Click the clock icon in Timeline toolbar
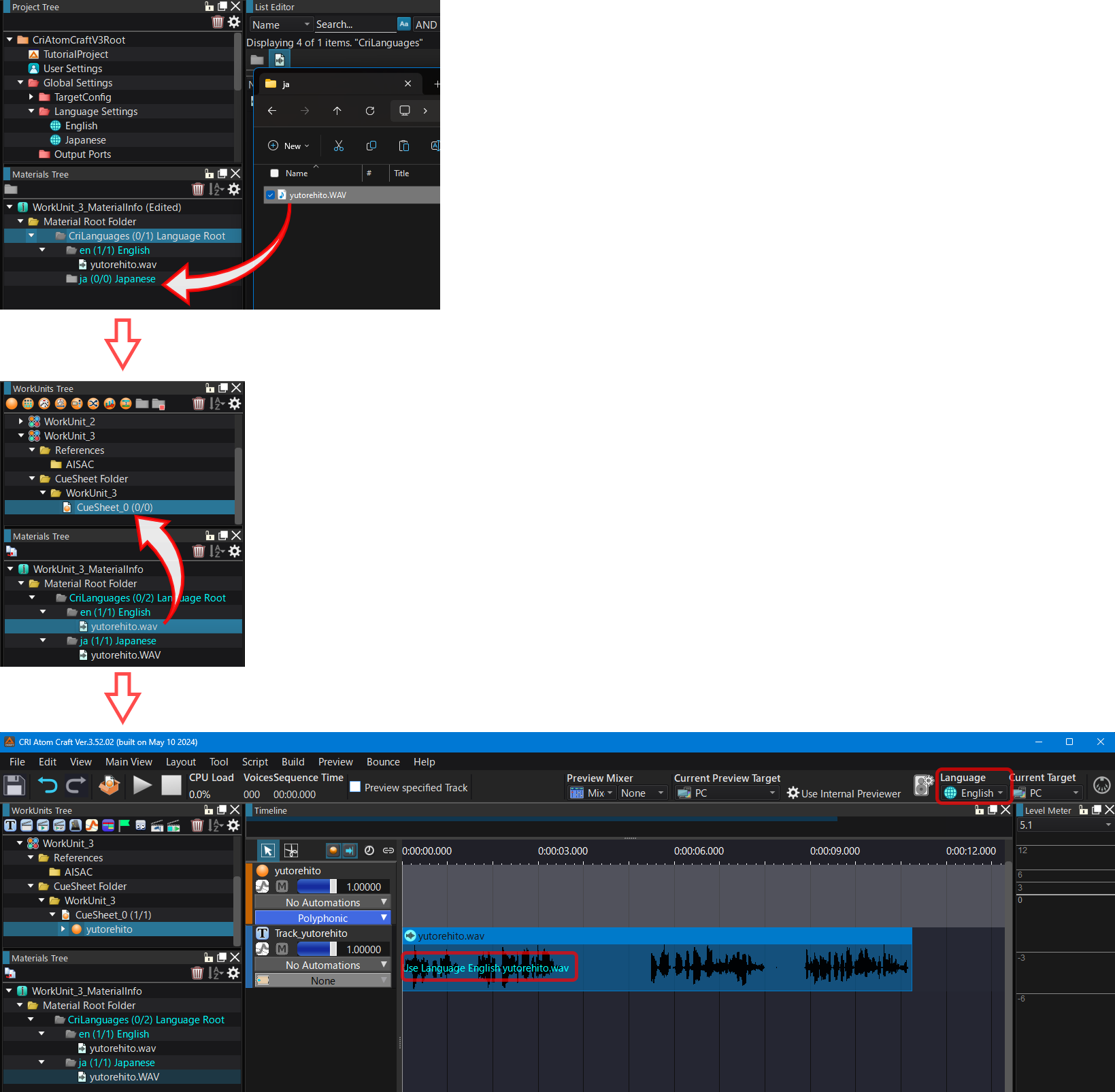Viewport: 1115px width, 1092px height. point(369,850)
